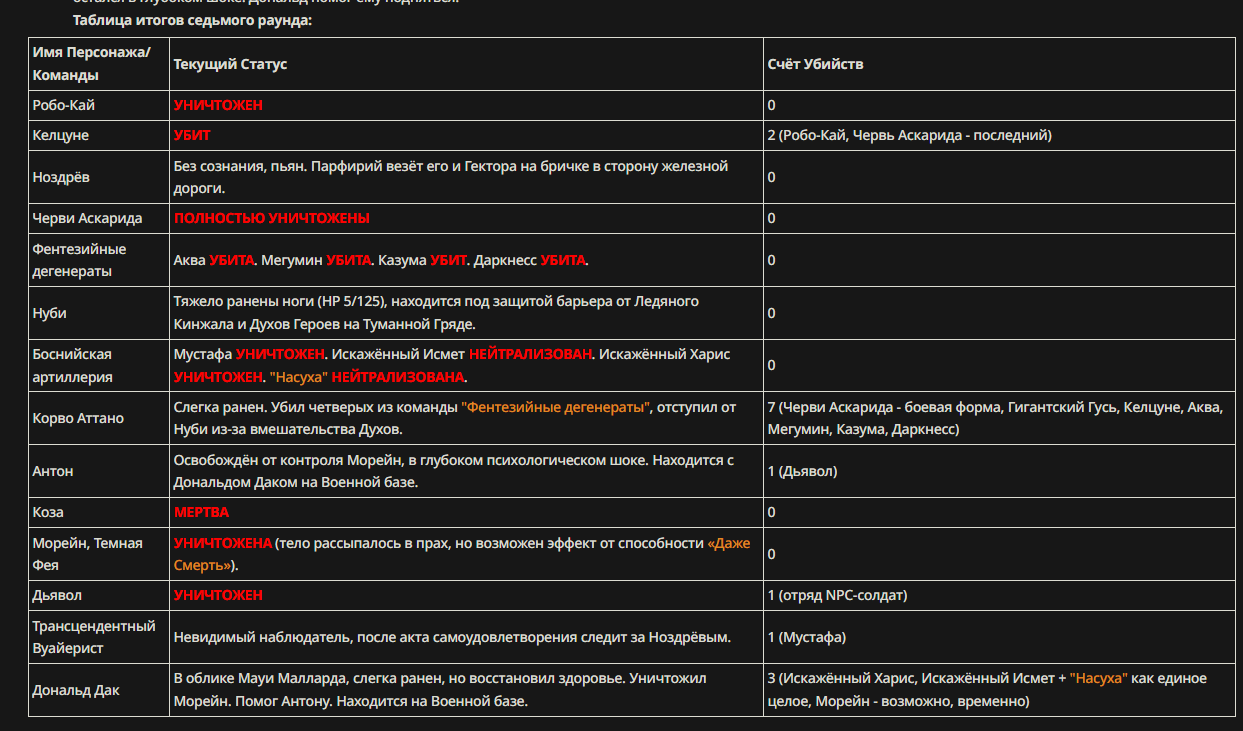
Task: Click status "Аква УБИТА. Мегумин УБИТА..."
Action: coord(381,260)
